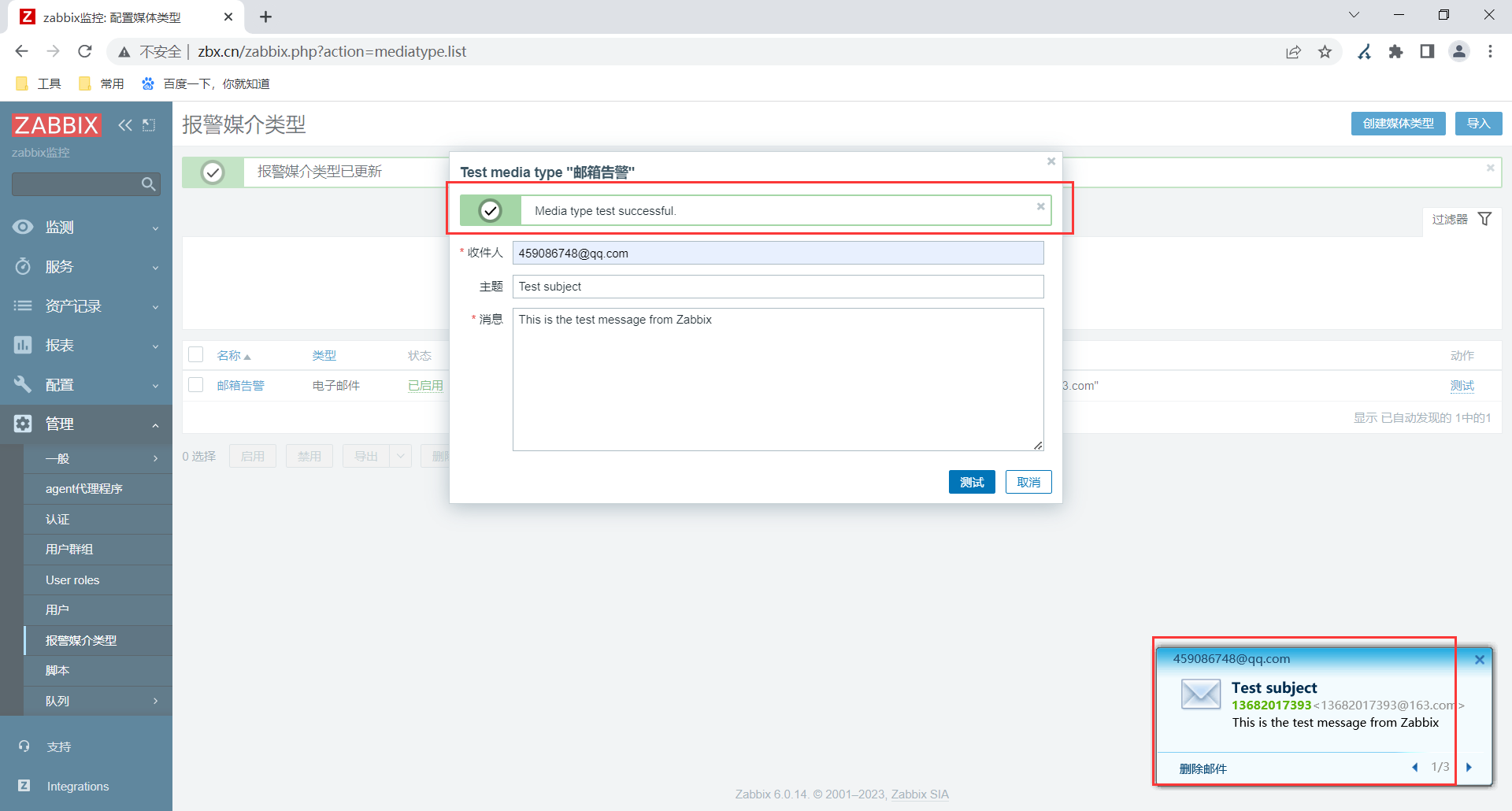Image resolution: width=1512 pixels, height=811 pixels.
Task: Collapse the sidebar with the double-chevron icon
Action: tap(125, 124)
